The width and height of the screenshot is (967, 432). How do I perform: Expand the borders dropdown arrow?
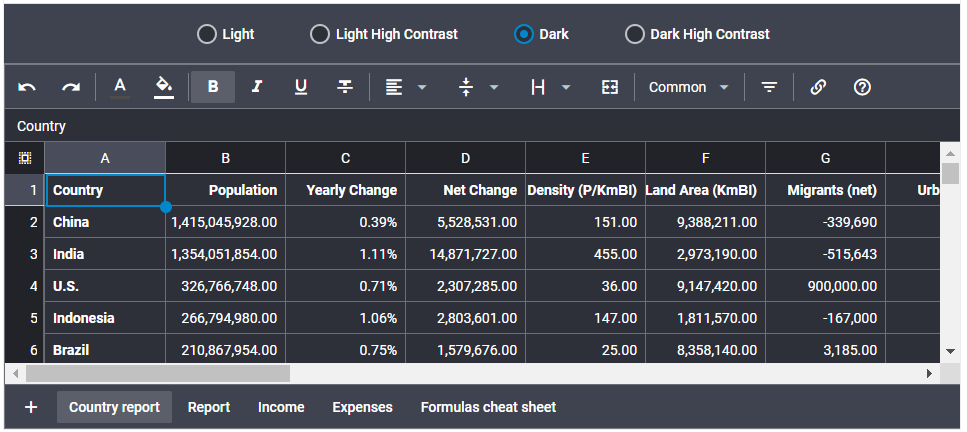coord(566,88)
